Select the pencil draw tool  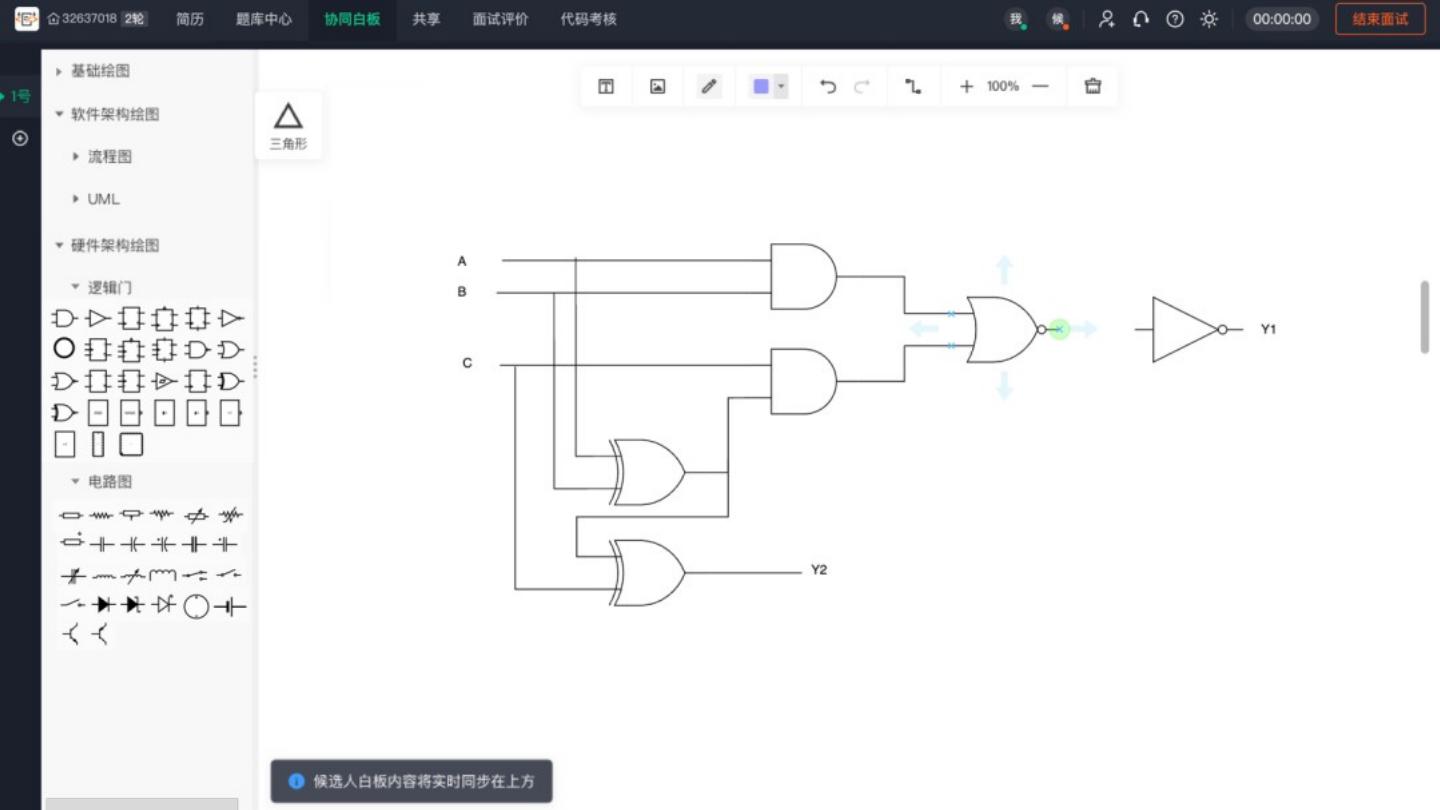pos(709,87)
